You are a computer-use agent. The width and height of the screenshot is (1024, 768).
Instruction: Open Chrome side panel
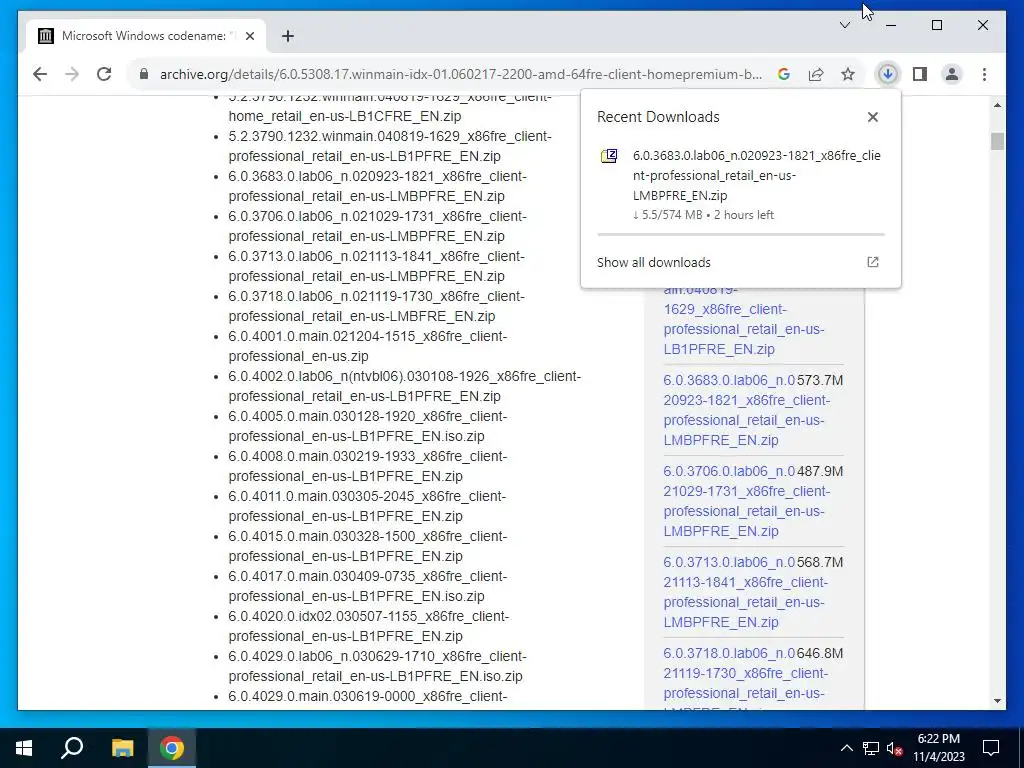pos(920,74)
